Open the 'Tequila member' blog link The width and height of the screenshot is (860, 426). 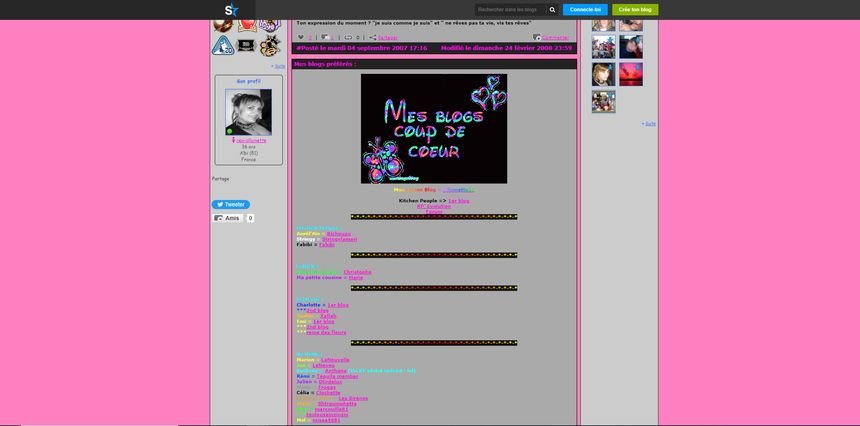[x=337, y=376]
